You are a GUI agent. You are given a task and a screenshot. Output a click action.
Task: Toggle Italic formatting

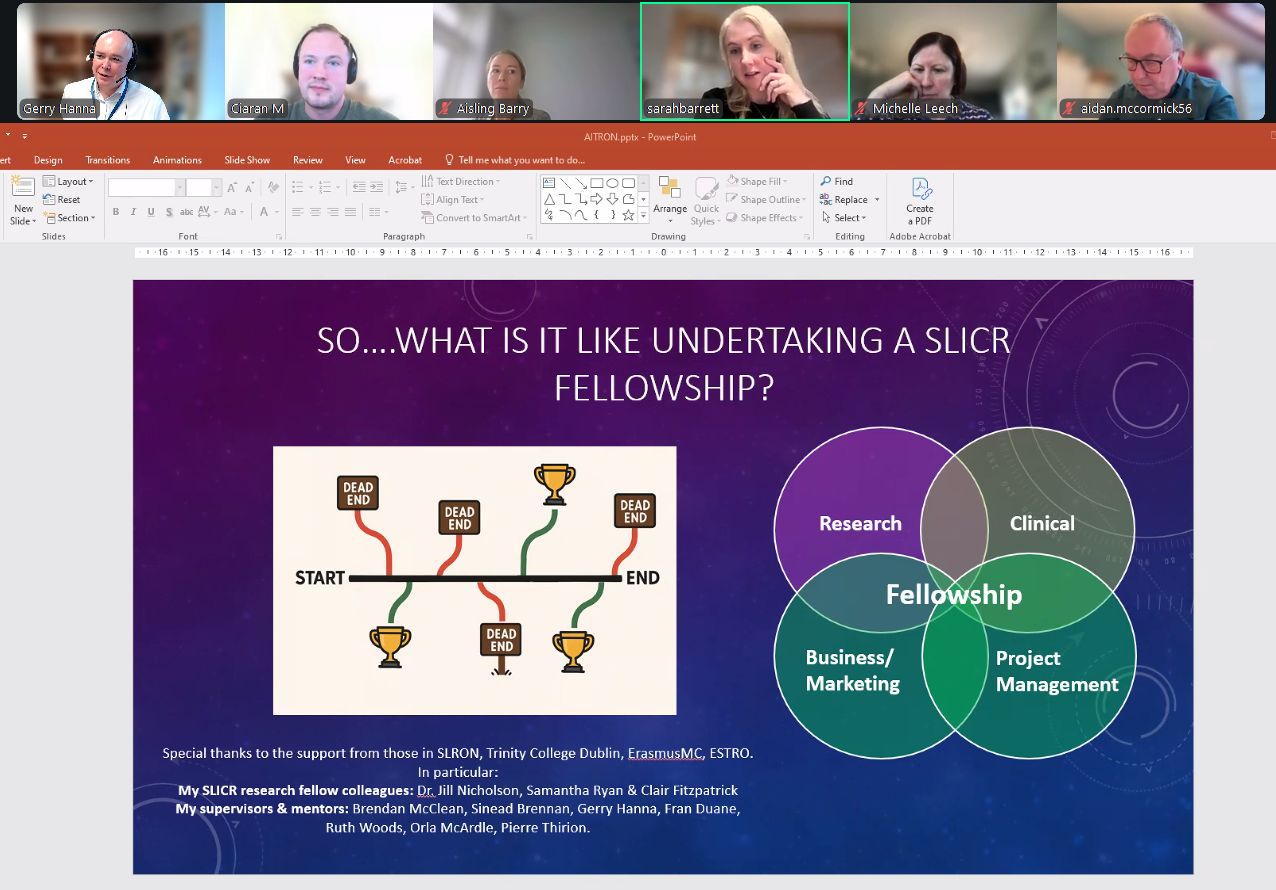coord(133,212)
